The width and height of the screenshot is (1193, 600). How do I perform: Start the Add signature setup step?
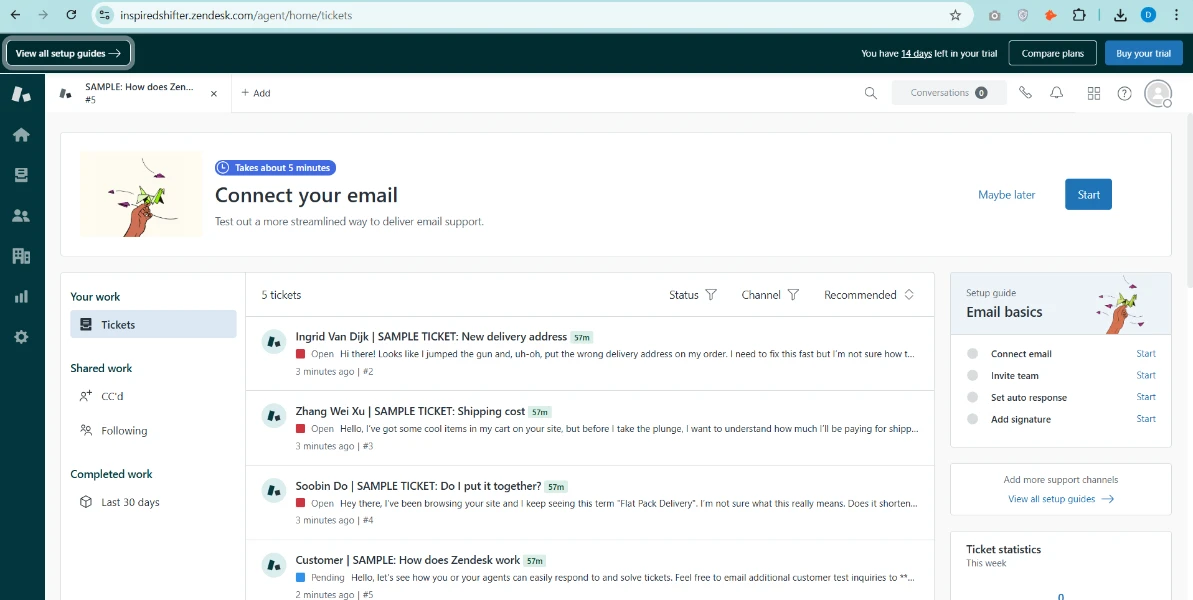1145,419
